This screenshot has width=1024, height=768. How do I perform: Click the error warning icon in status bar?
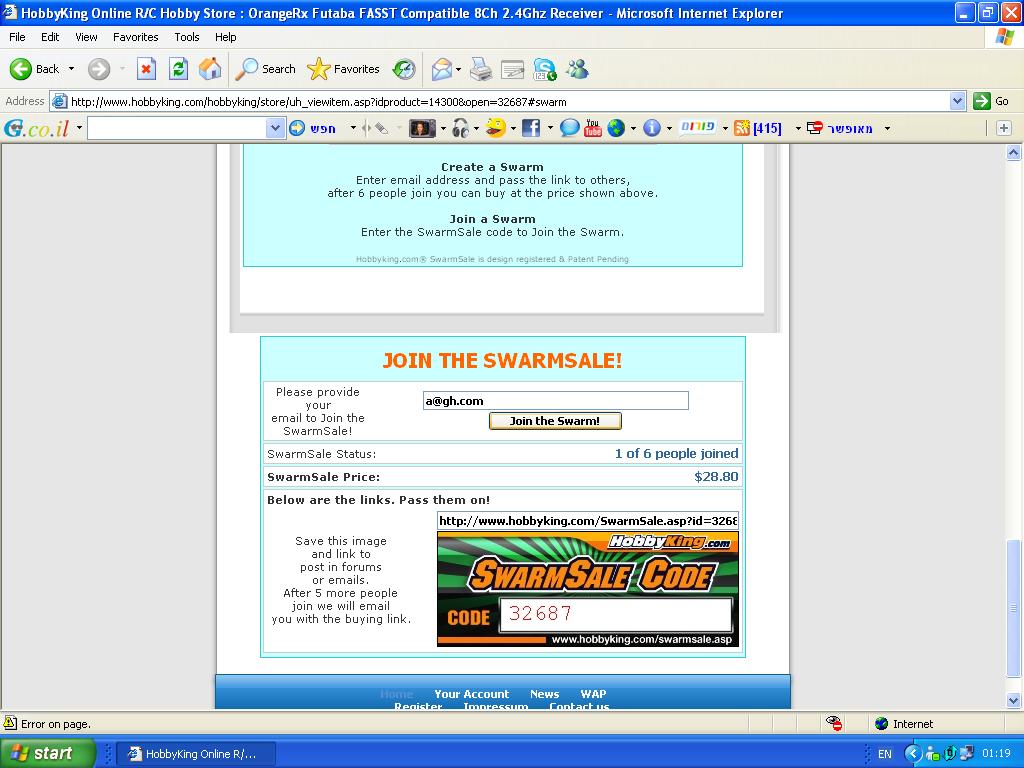click(10, 723)
